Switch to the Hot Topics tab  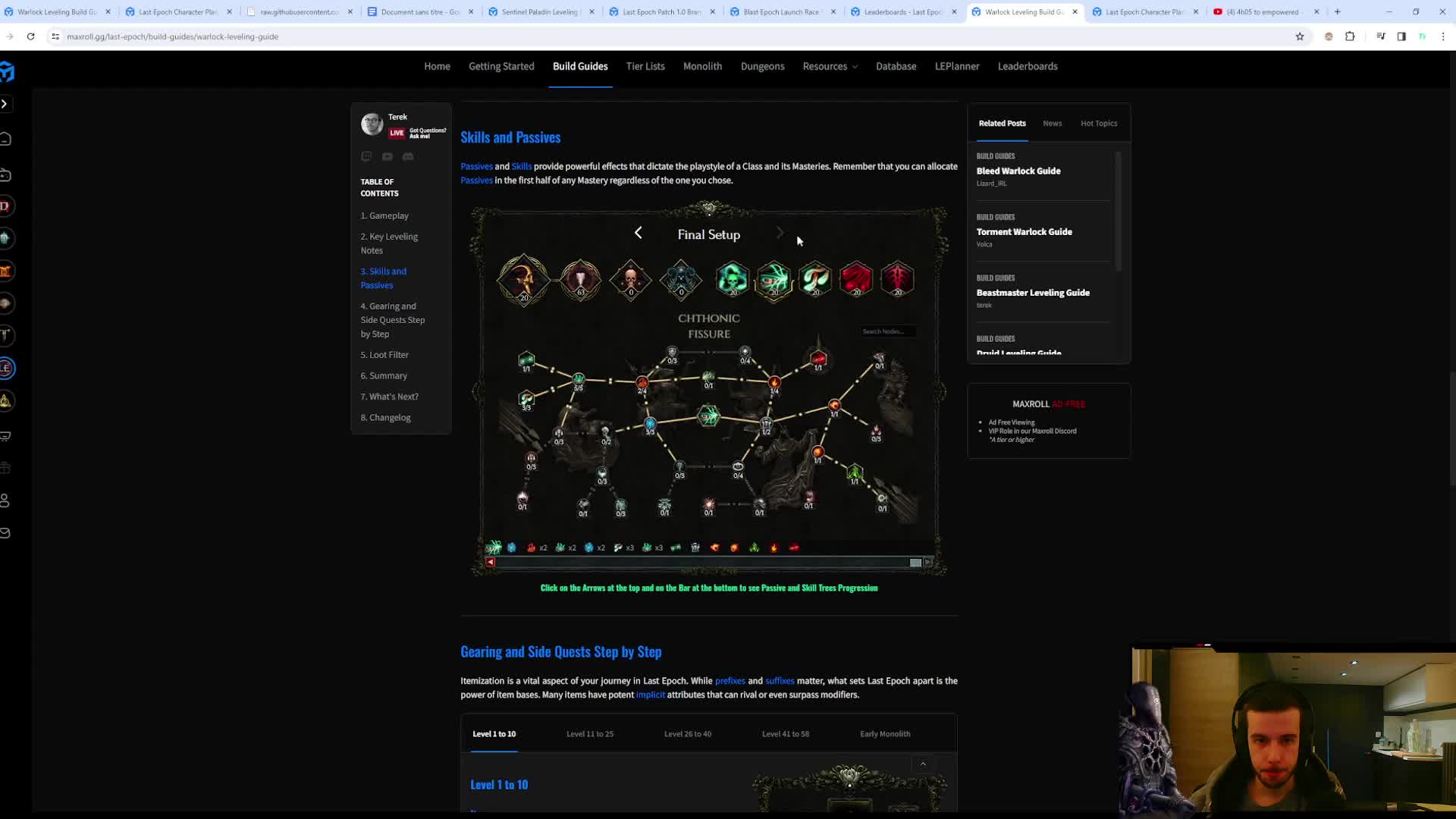pos(1099,124)
